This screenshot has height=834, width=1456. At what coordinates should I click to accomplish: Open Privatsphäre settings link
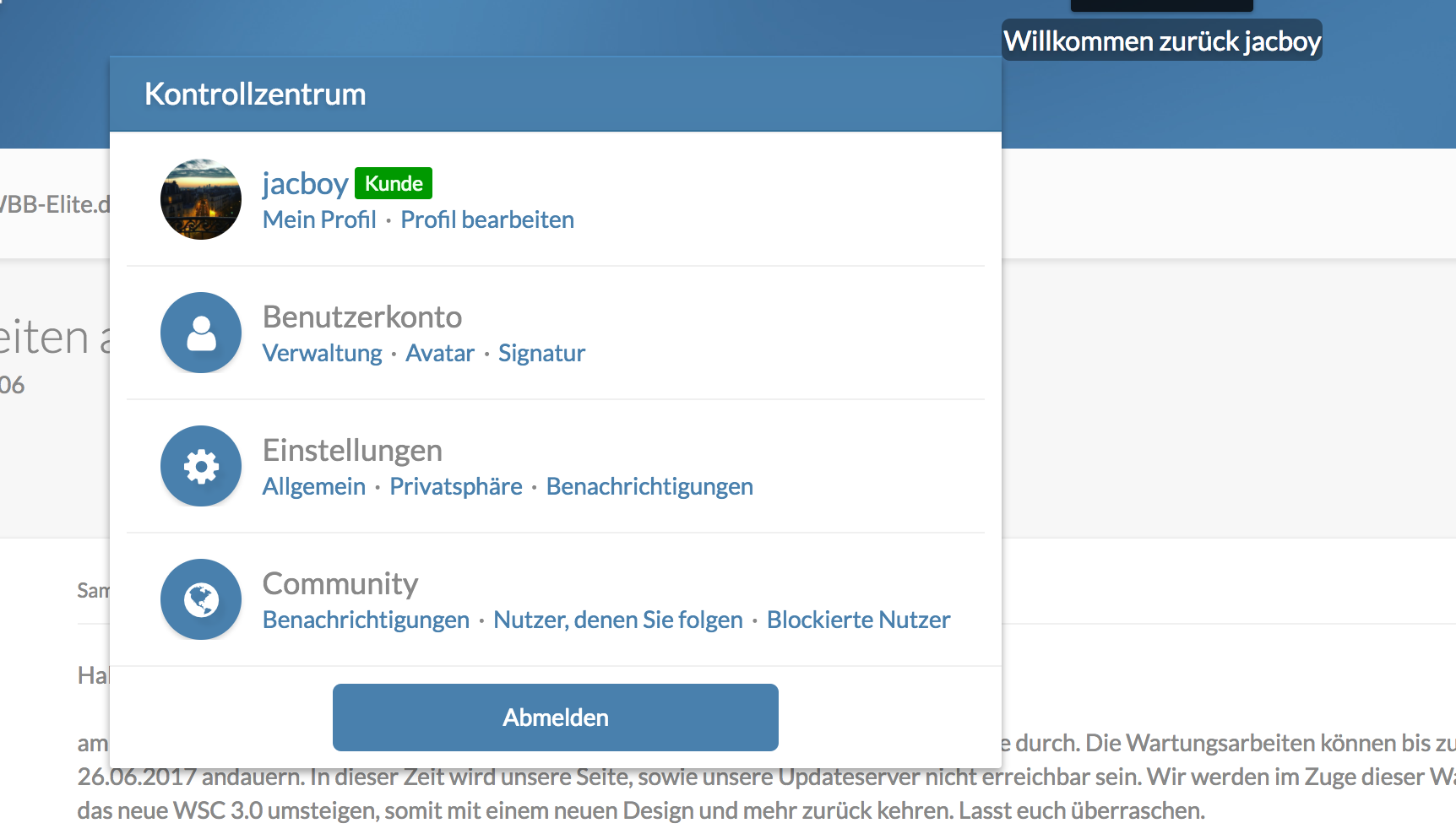pos(456,486)
